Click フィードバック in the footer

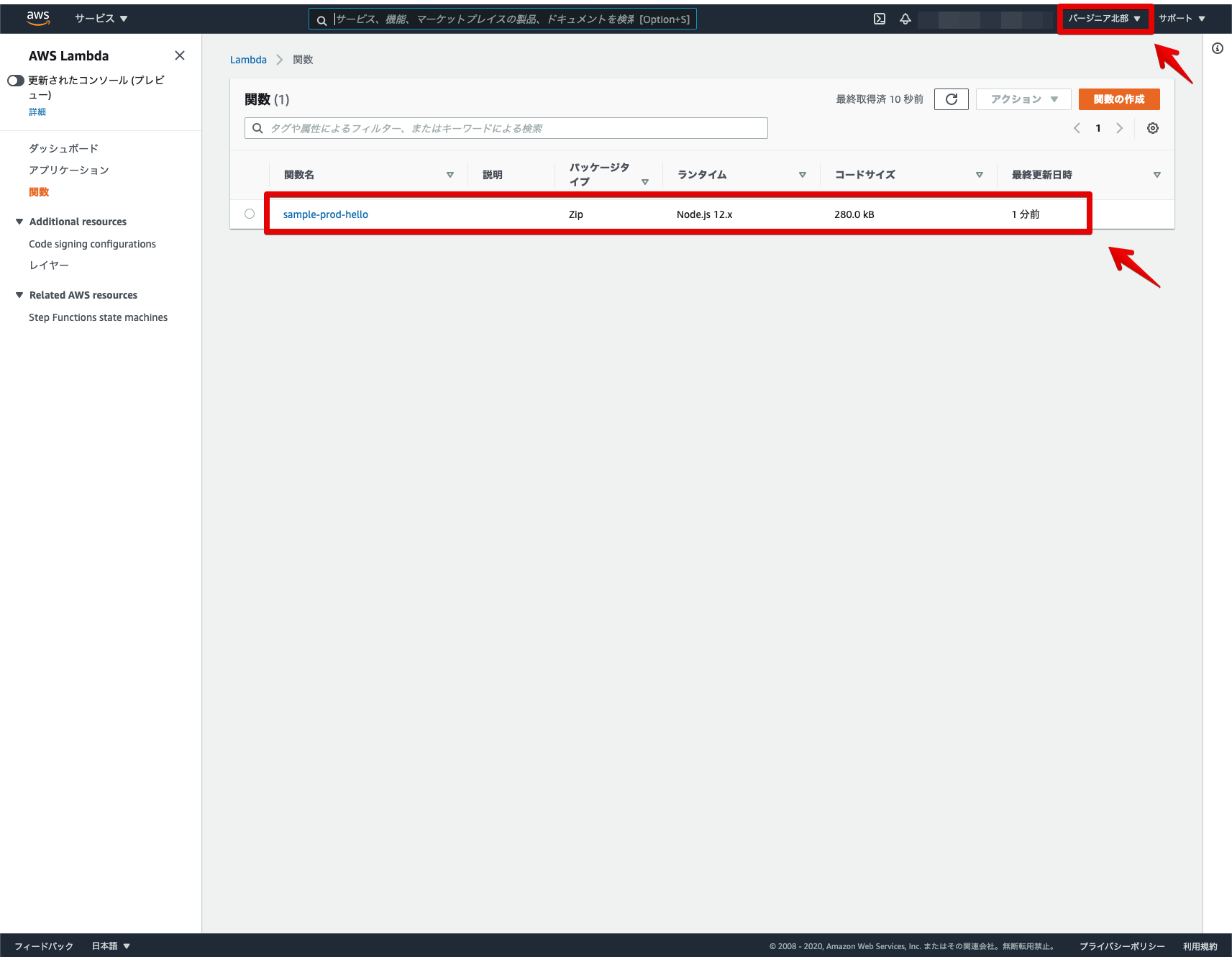(44, 946)
